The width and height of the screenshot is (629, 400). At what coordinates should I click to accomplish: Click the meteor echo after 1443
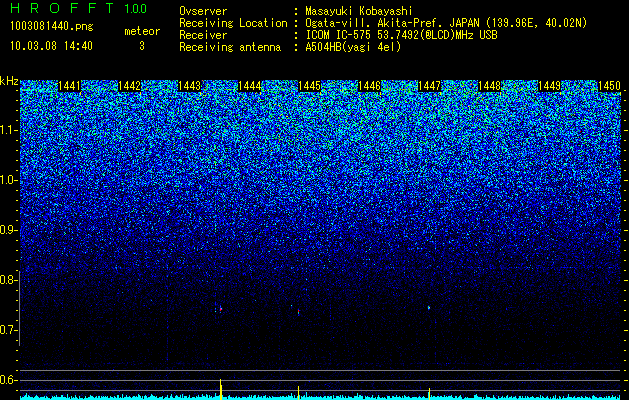(220, 309)
